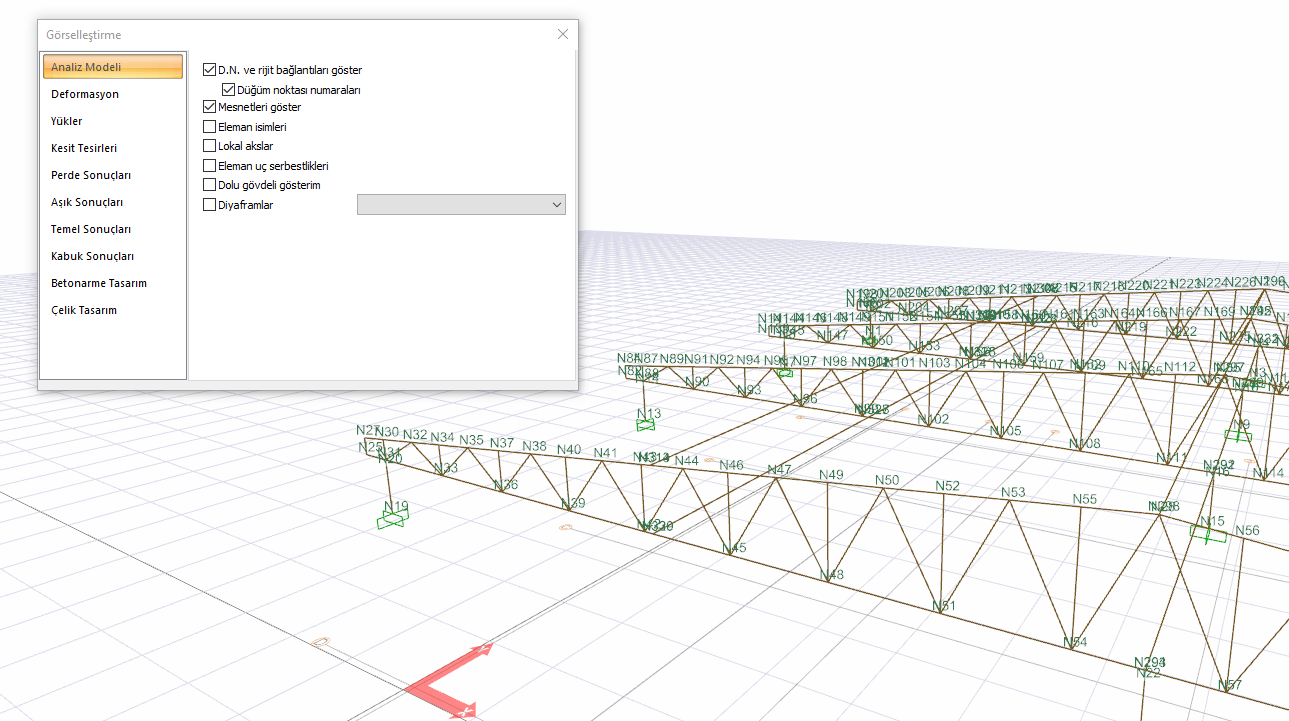The width and height of the screenshot is (1289, 721).
Task: Click the support symbol under node N19
Action: [x=392, y=522]
